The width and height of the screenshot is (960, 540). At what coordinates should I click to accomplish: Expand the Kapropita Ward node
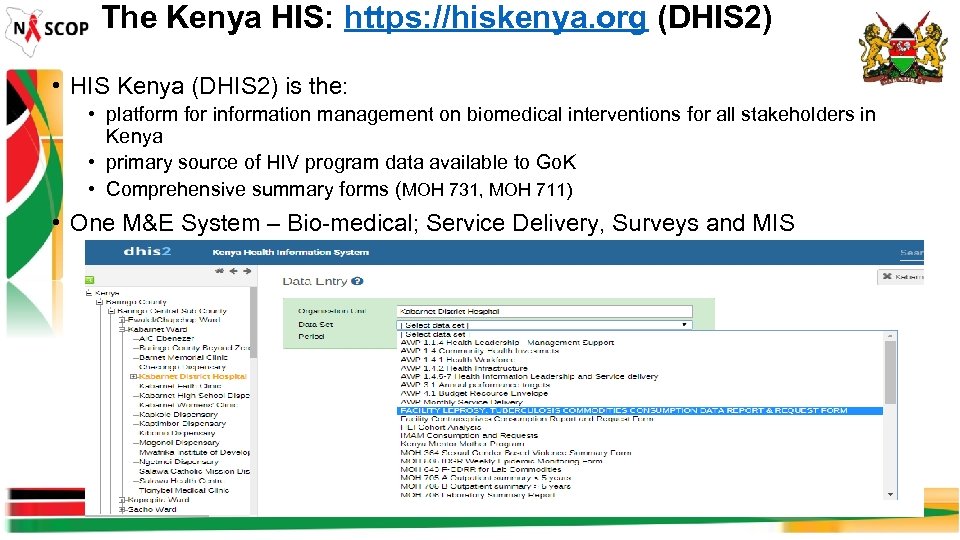pyautogui.click(x=122, y=500)
